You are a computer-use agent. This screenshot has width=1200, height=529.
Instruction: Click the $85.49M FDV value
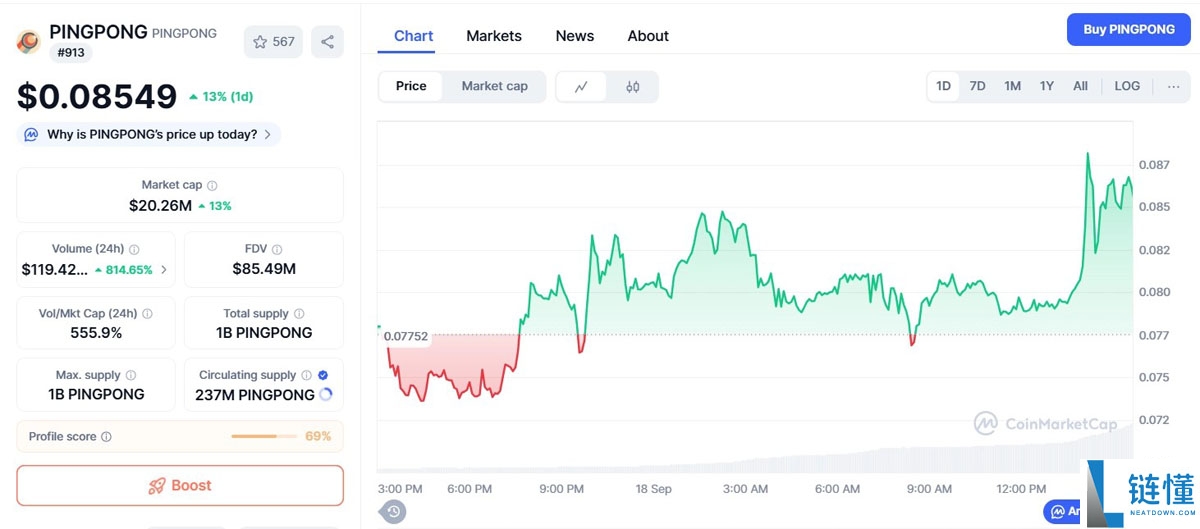point(264,269)
